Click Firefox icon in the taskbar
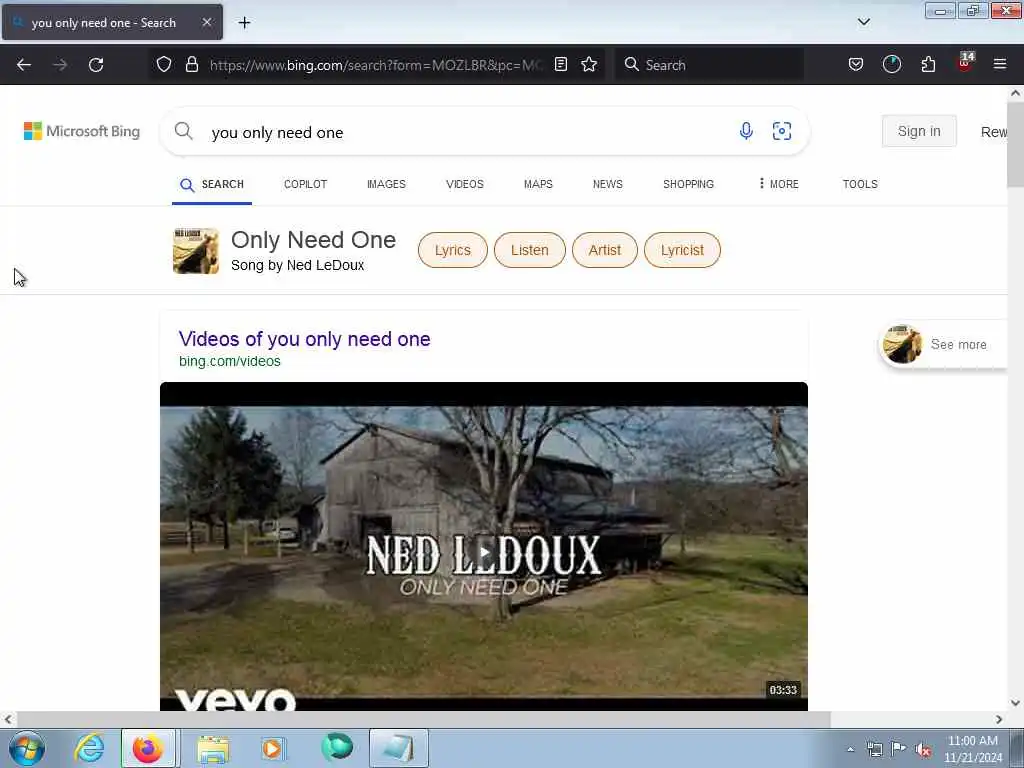The image size is (1024, 768). (148, 748)
